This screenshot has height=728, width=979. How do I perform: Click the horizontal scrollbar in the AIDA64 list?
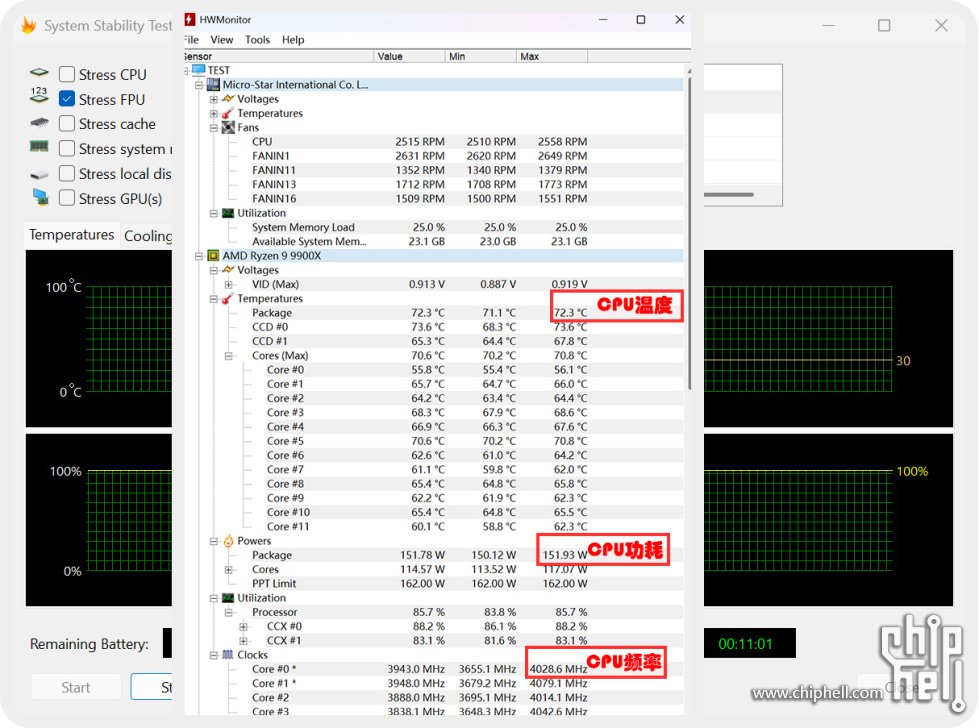click(x=729, y=195)
